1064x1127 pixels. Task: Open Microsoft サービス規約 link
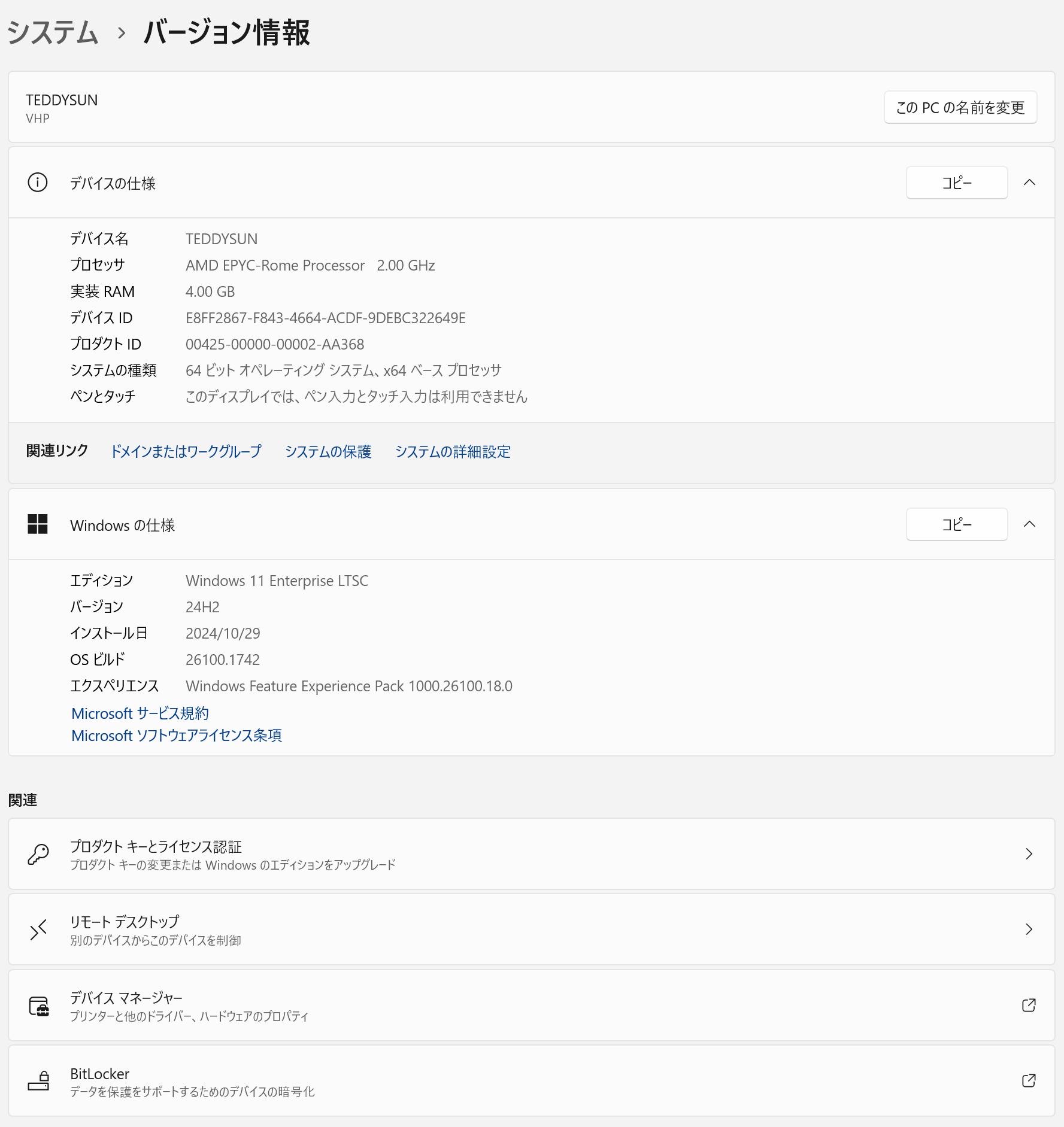pos(140,713)
